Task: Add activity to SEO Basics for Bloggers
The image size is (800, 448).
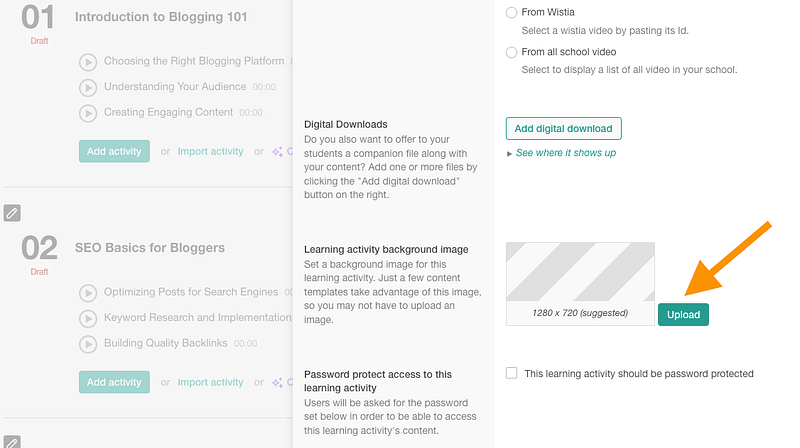Action: [x=114, y=382]
